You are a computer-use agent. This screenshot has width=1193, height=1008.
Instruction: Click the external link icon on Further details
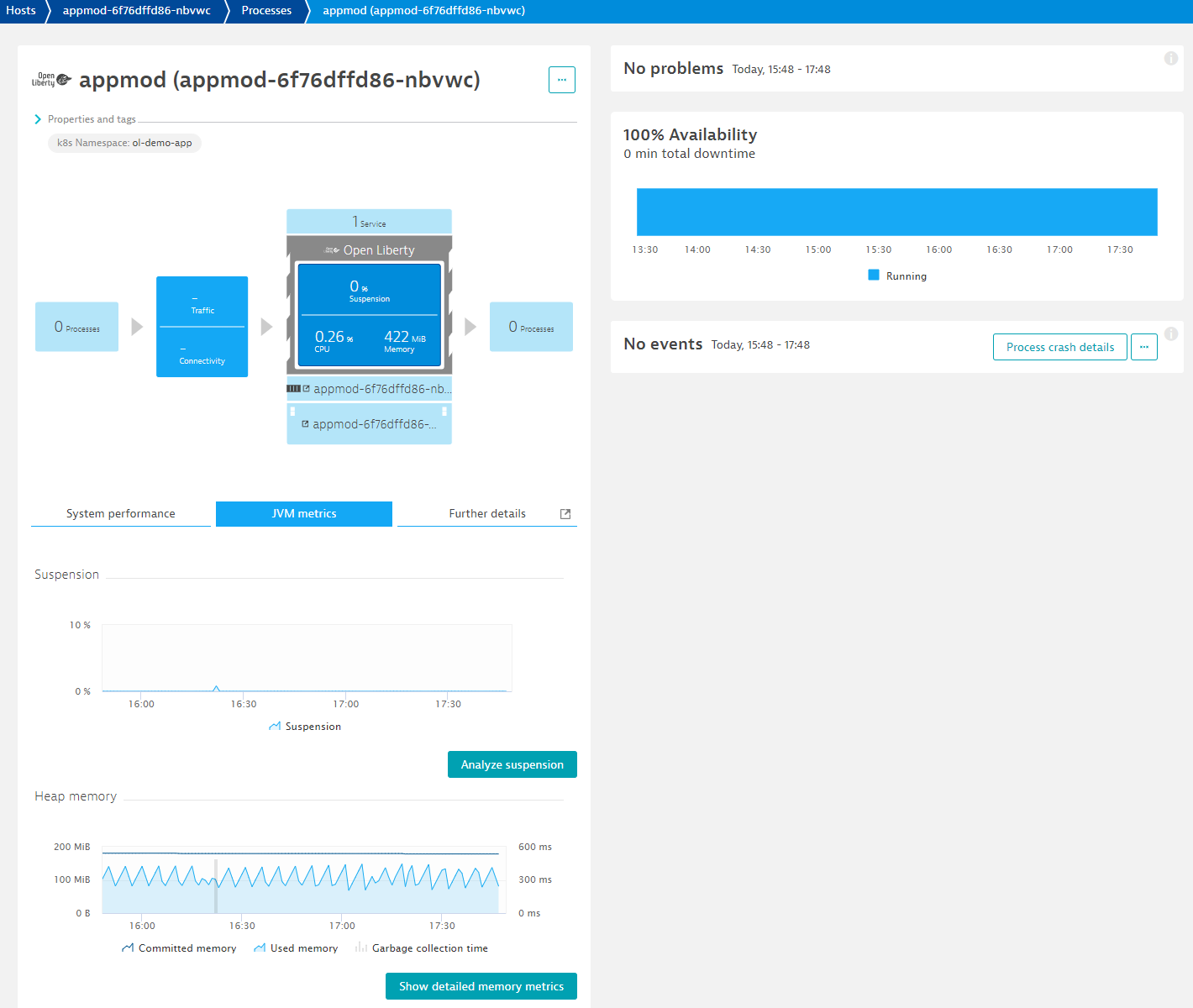tap(565, 514)
